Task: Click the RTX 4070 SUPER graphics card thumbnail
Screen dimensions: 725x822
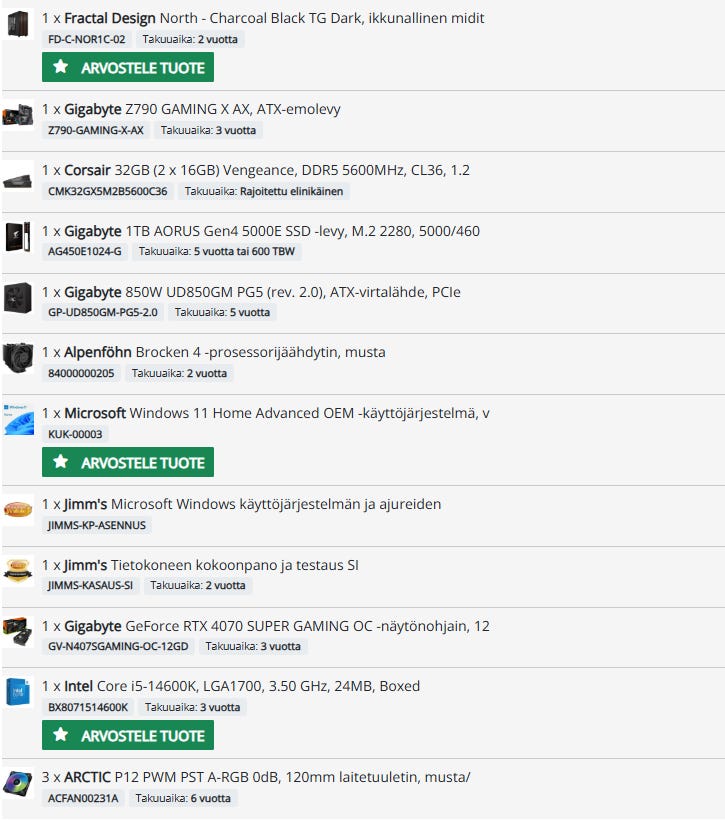Action: (x=18, y=632)
